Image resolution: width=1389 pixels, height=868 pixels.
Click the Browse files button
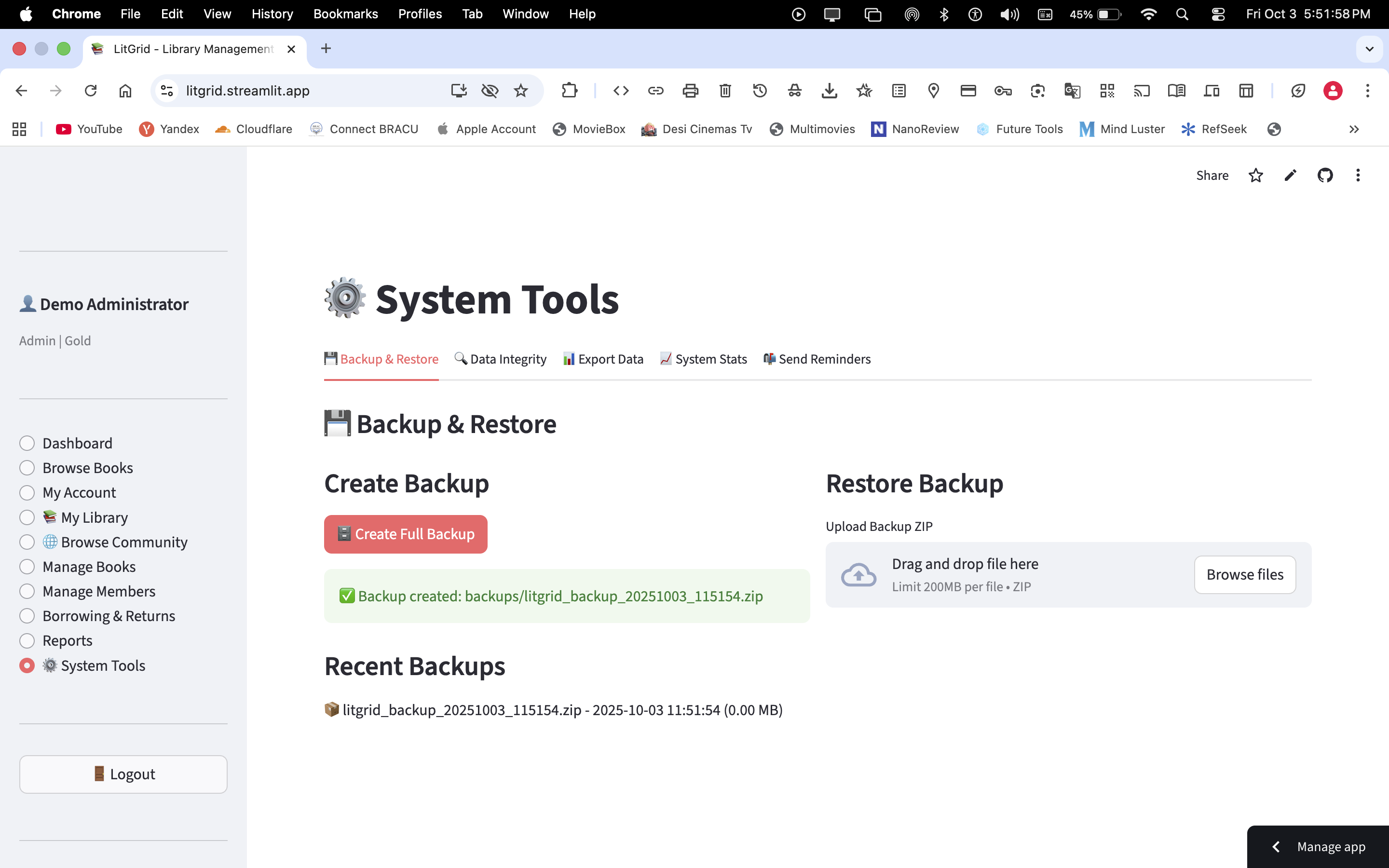pyautogui.click(x=1244, y=575)
